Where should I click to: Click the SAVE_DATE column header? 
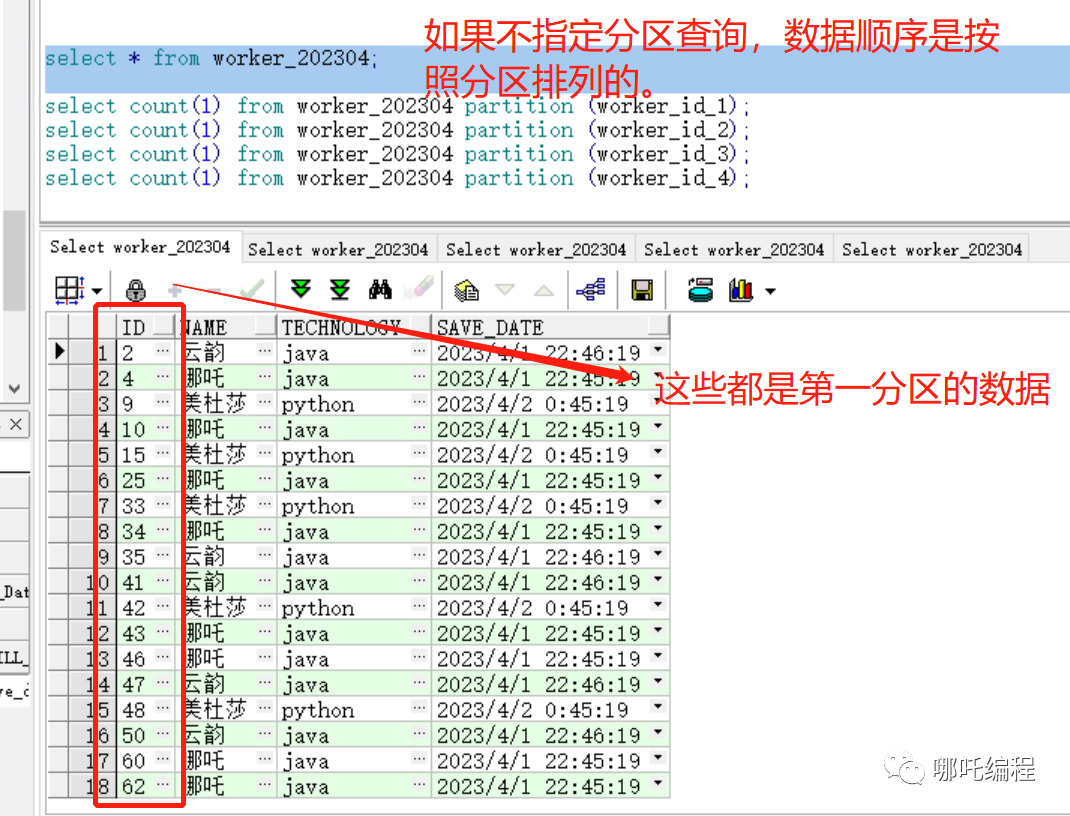[x=490, y=327]
